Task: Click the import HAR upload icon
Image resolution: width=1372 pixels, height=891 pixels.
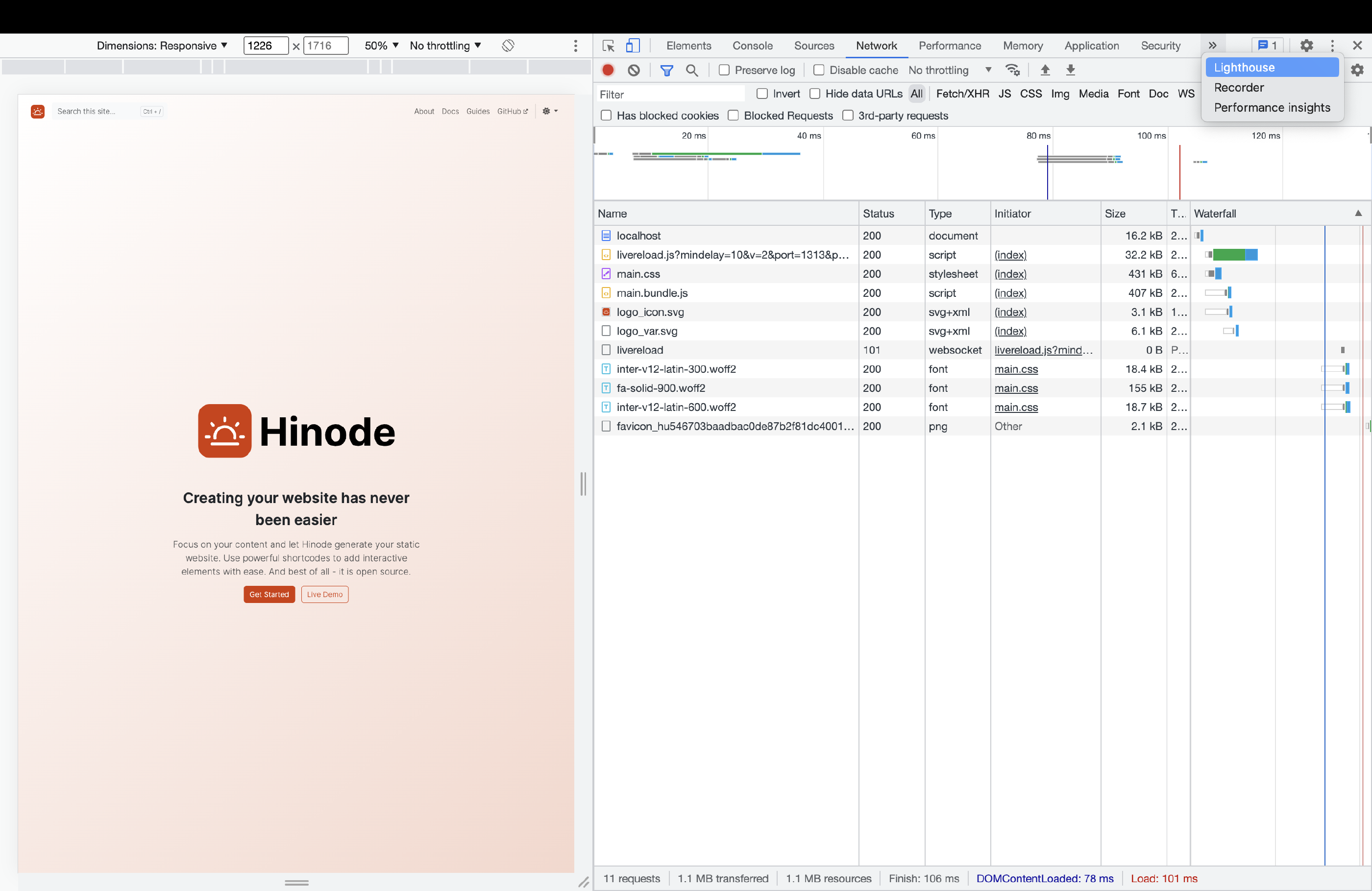Action: (x=1045, y=70)
